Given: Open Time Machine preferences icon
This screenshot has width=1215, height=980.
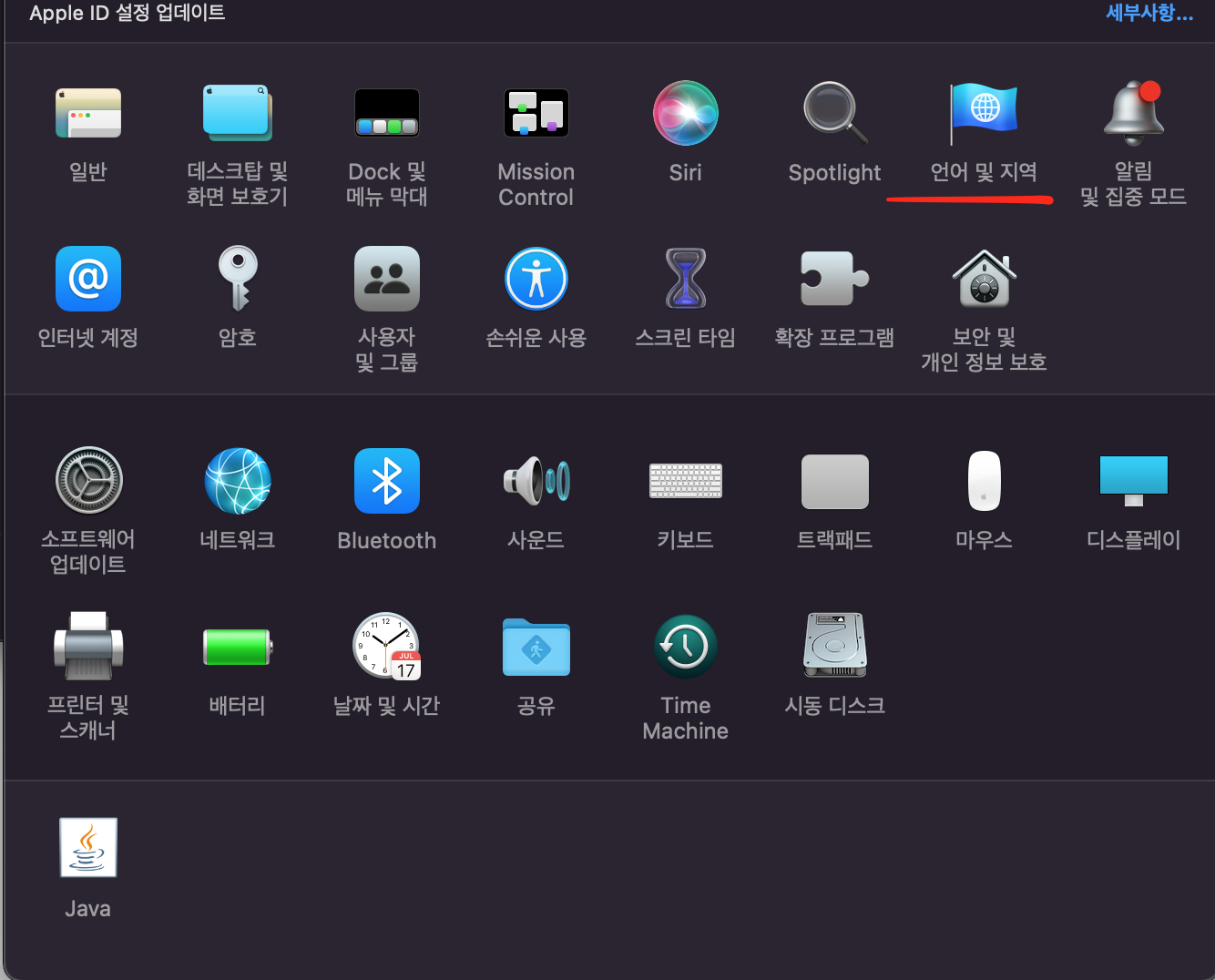Looking at the screenshot, I should tap(686, 647).
